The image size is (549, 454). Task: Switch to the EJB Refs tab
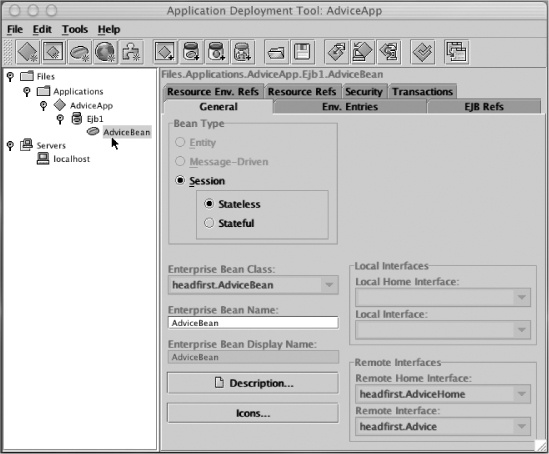click(484, 106)
